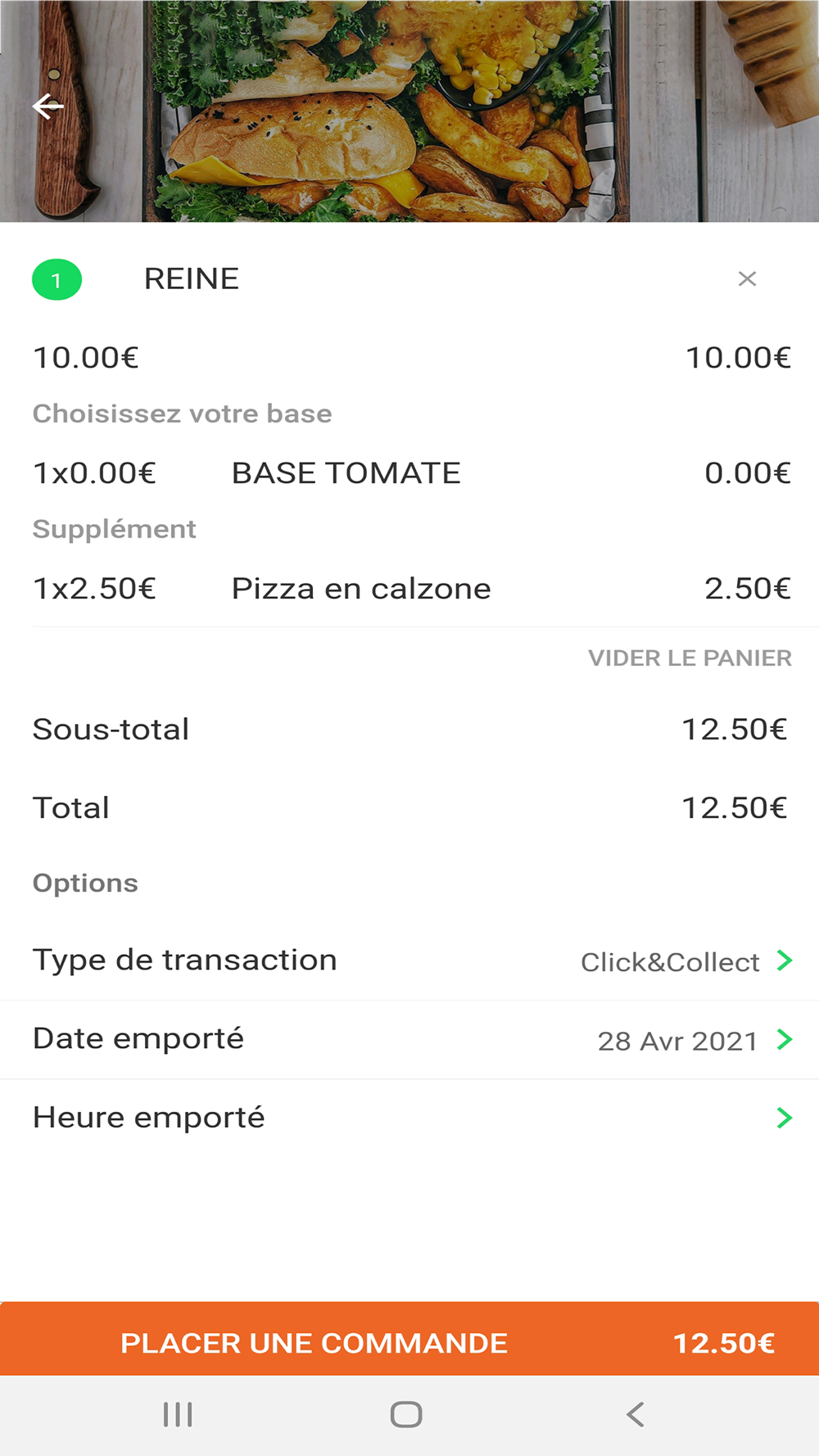The height and width of the screenshot is (1456, 819).
Task: Tap the white back arrow icon
Action: pyautogui.click(x=48, y=106)
